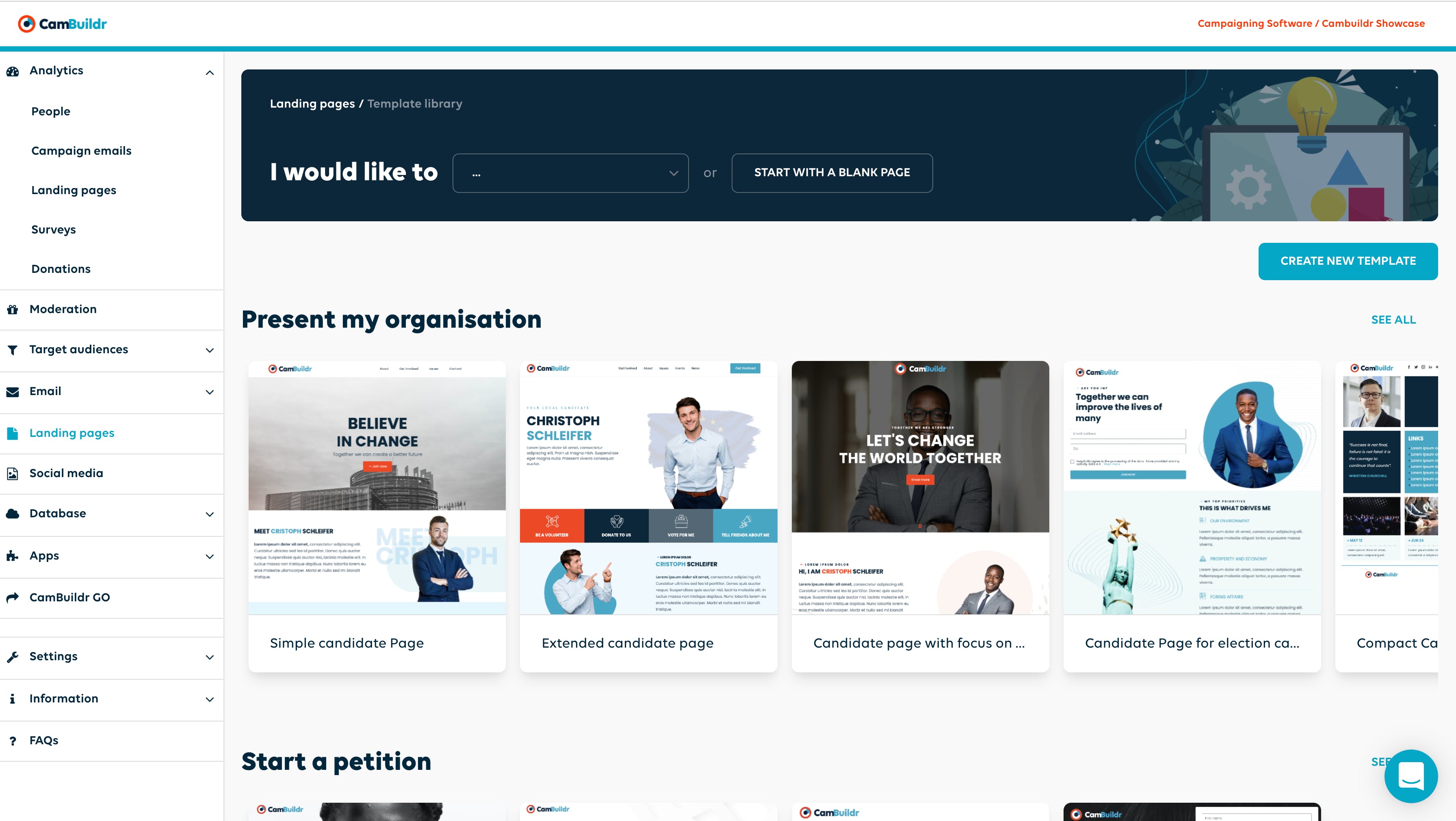This screenshot has height=821, width=1456.
Task: Click the CamBuildr logo in header
Action: click(x=62, y=24)
